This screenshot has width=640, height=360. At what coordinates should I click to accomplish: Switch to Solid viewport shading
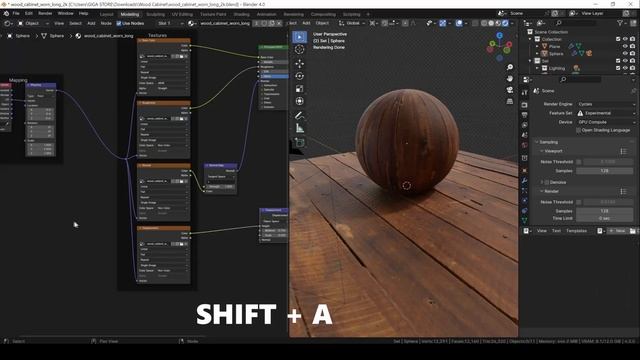point(491,23)
